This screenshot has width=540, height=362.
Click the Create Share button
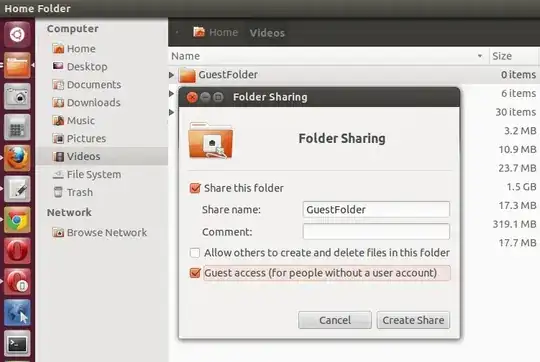pyautogui.click(x=413, y=320)
